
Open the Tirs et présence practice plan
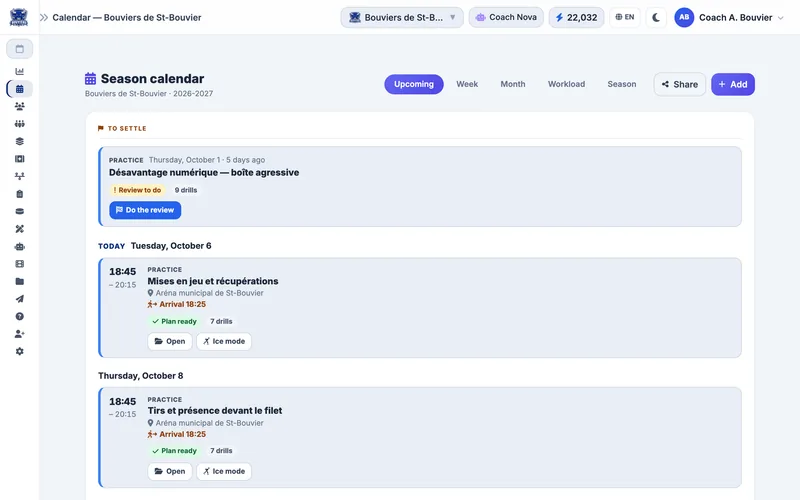(169, 471)
